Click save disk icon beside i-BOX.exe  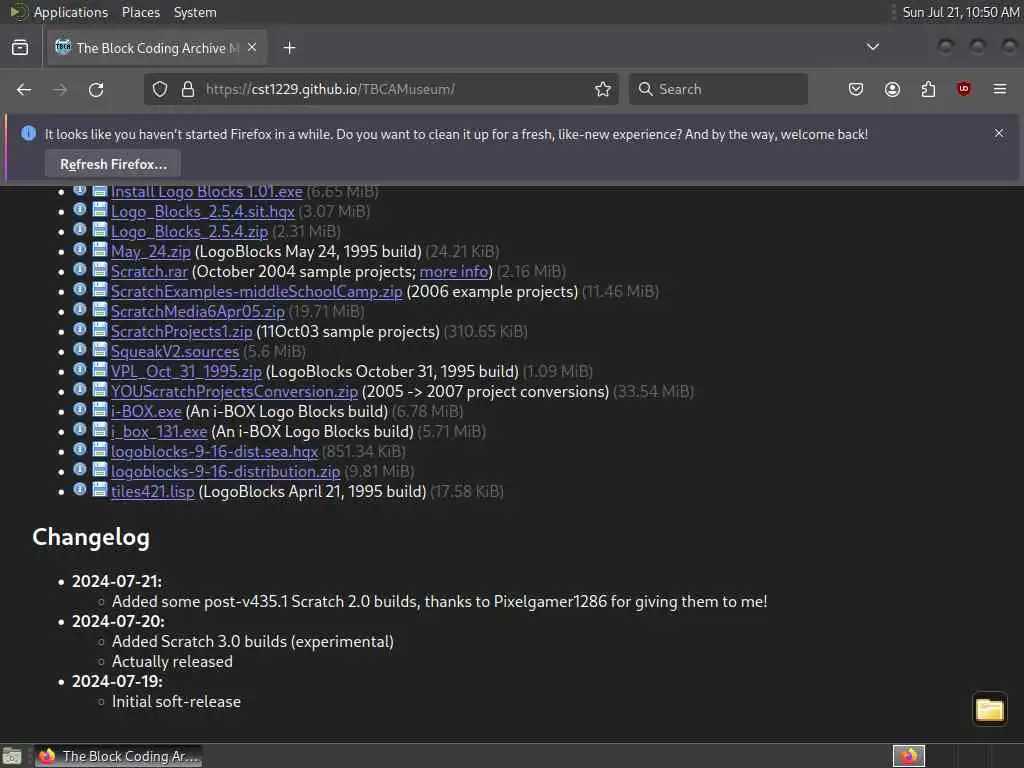99,409
